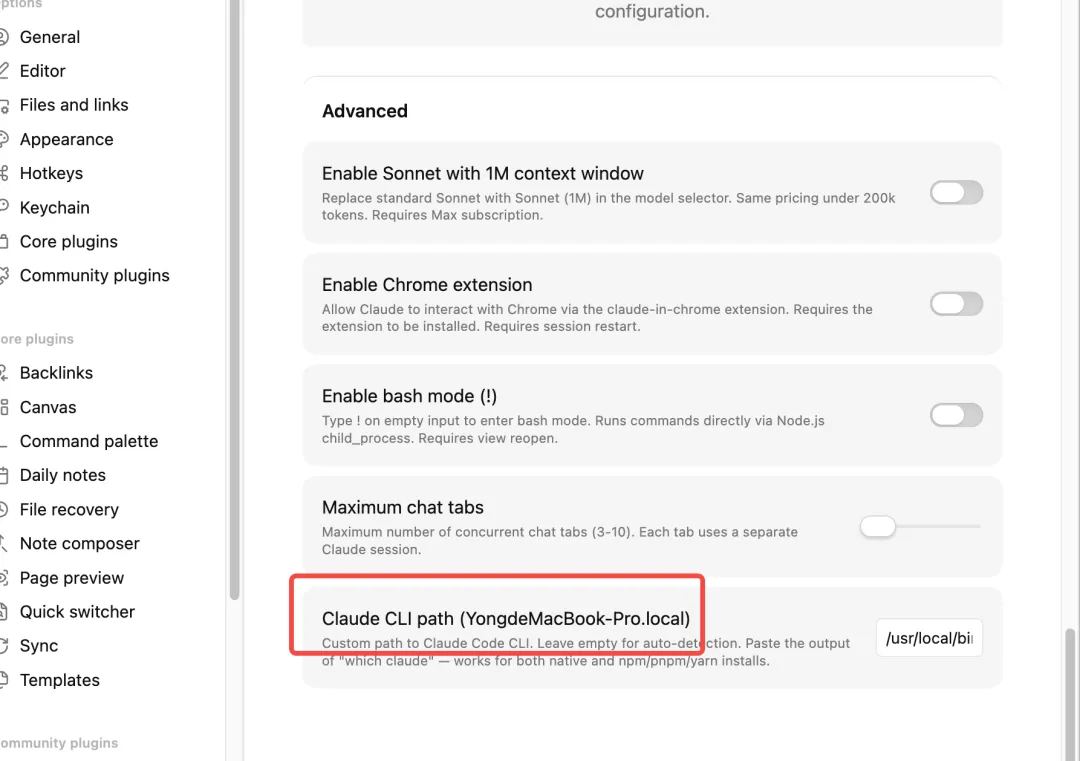Click the File recovery clock icon
Screen dimensions: 1080x761
(3, 510)
